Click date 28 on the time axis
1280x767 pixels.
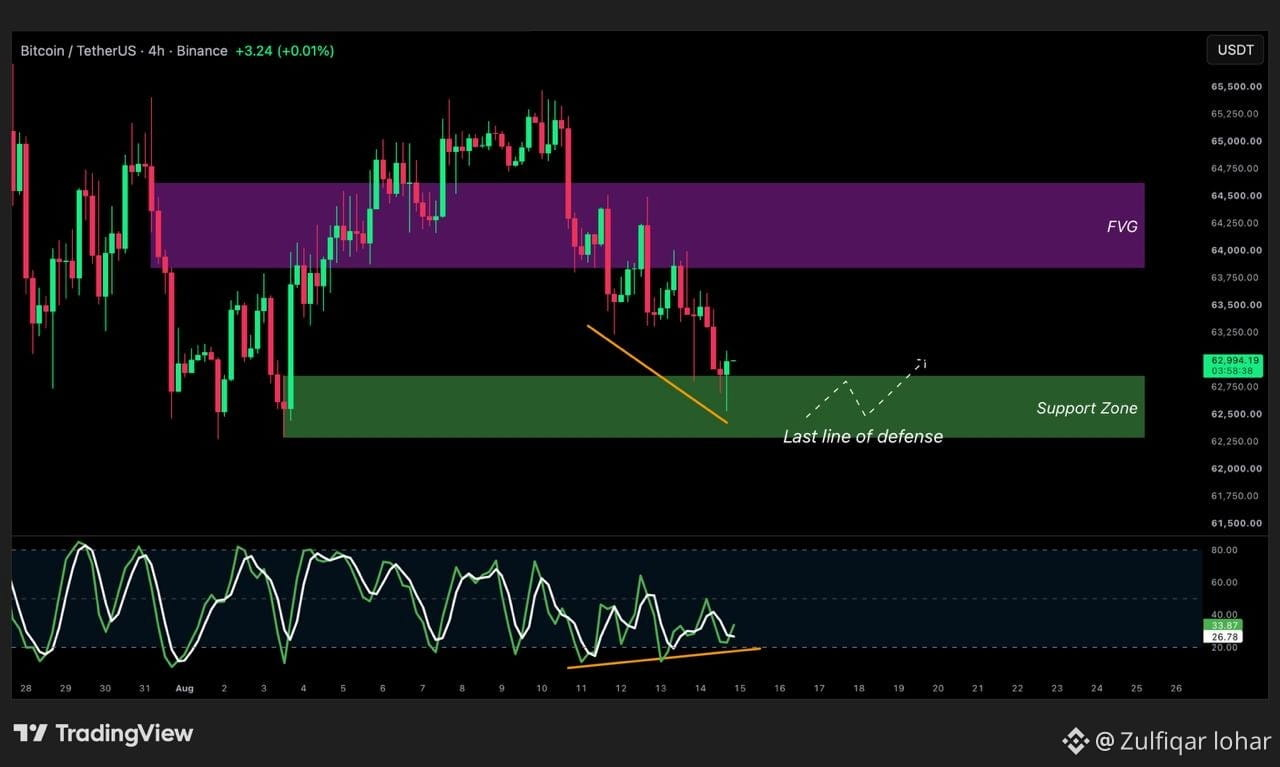click(26, 689)
